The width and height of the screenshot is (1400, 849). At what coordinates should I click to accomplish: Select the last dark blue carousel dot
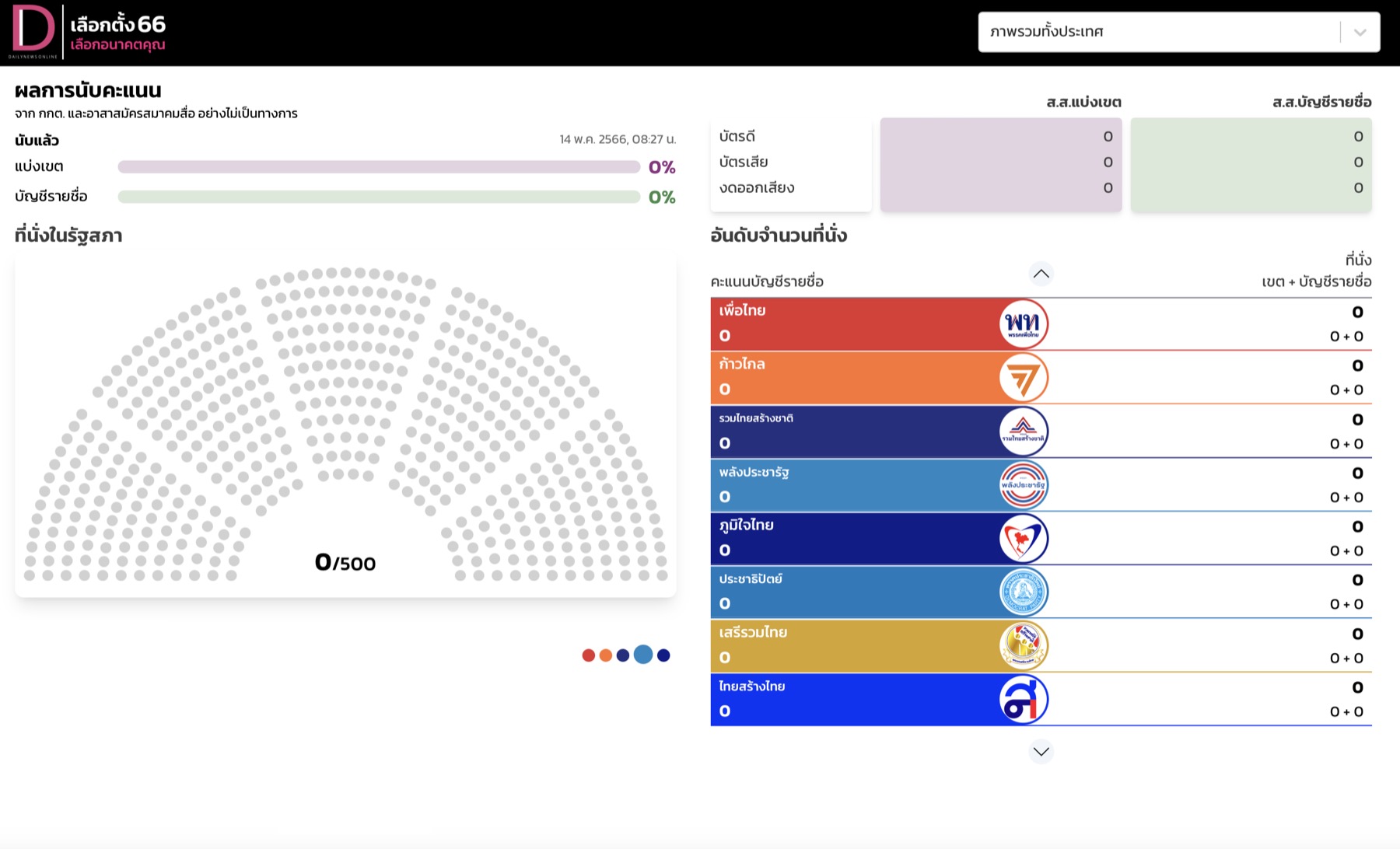click(663, 655)
